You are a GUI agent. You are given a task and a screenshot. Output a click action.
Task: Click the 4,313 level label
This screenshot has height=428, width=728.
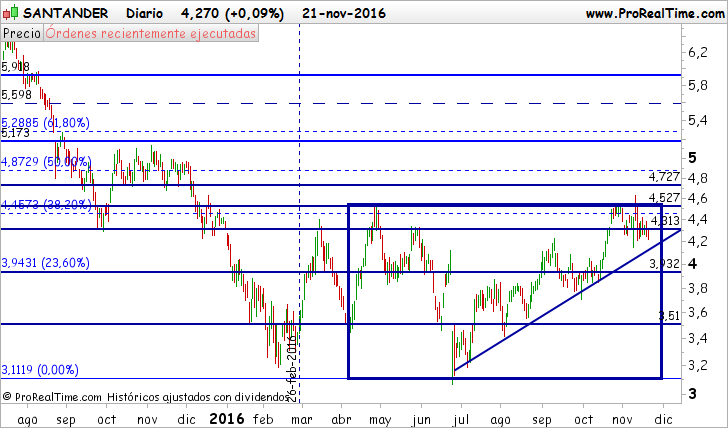[x=665, y=220]
